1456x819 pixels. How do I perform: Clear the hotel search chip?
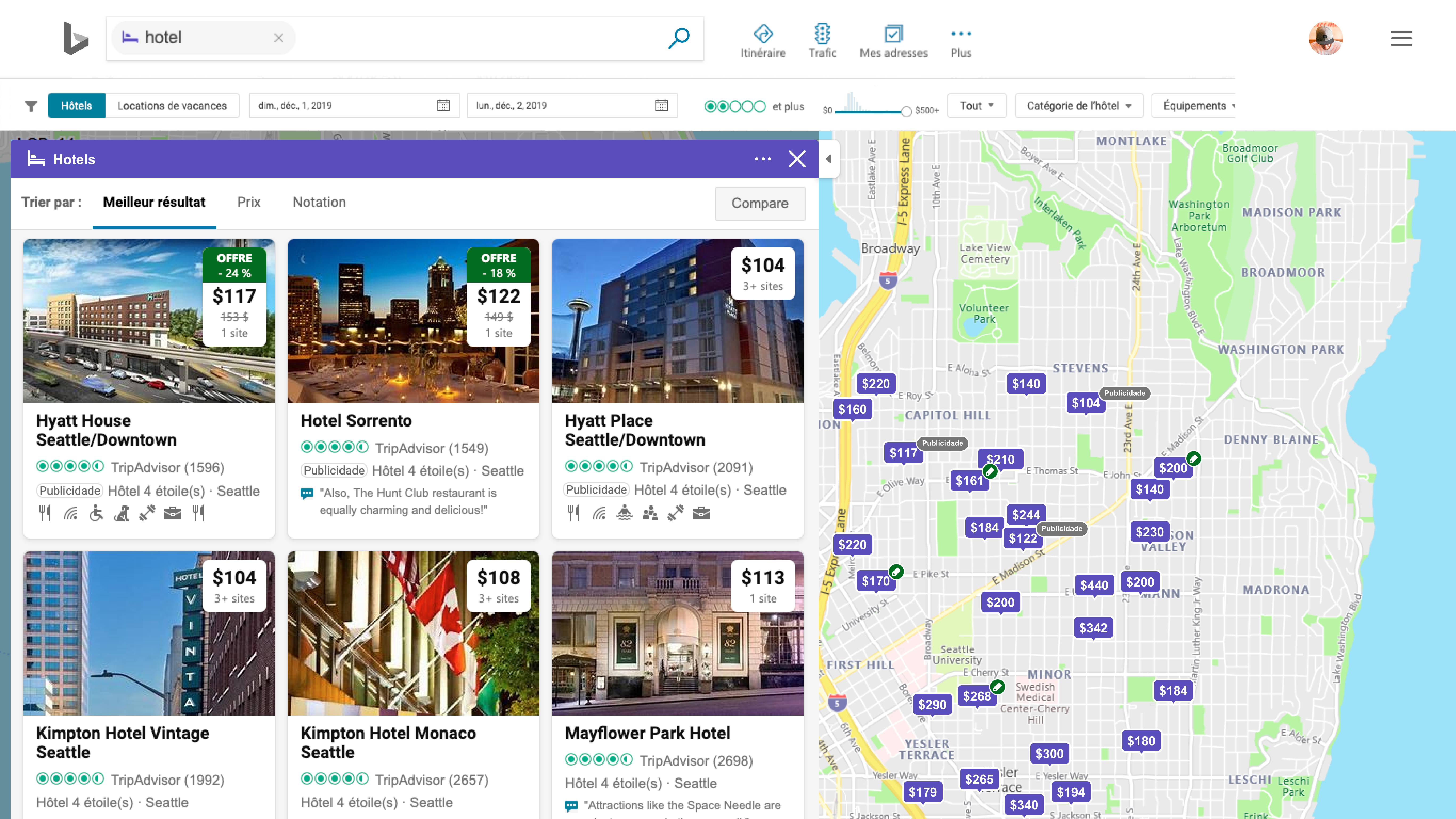(278, 38)
